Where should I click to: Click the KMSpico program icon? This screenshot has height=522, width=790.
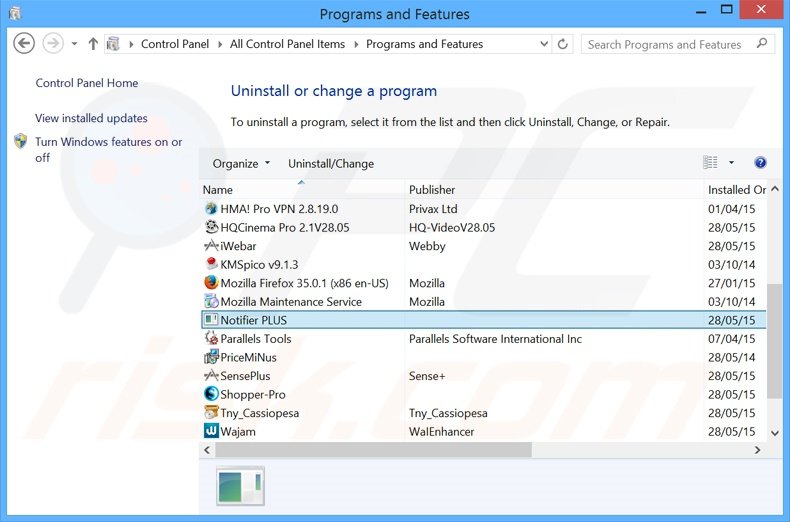coord(211,264)
